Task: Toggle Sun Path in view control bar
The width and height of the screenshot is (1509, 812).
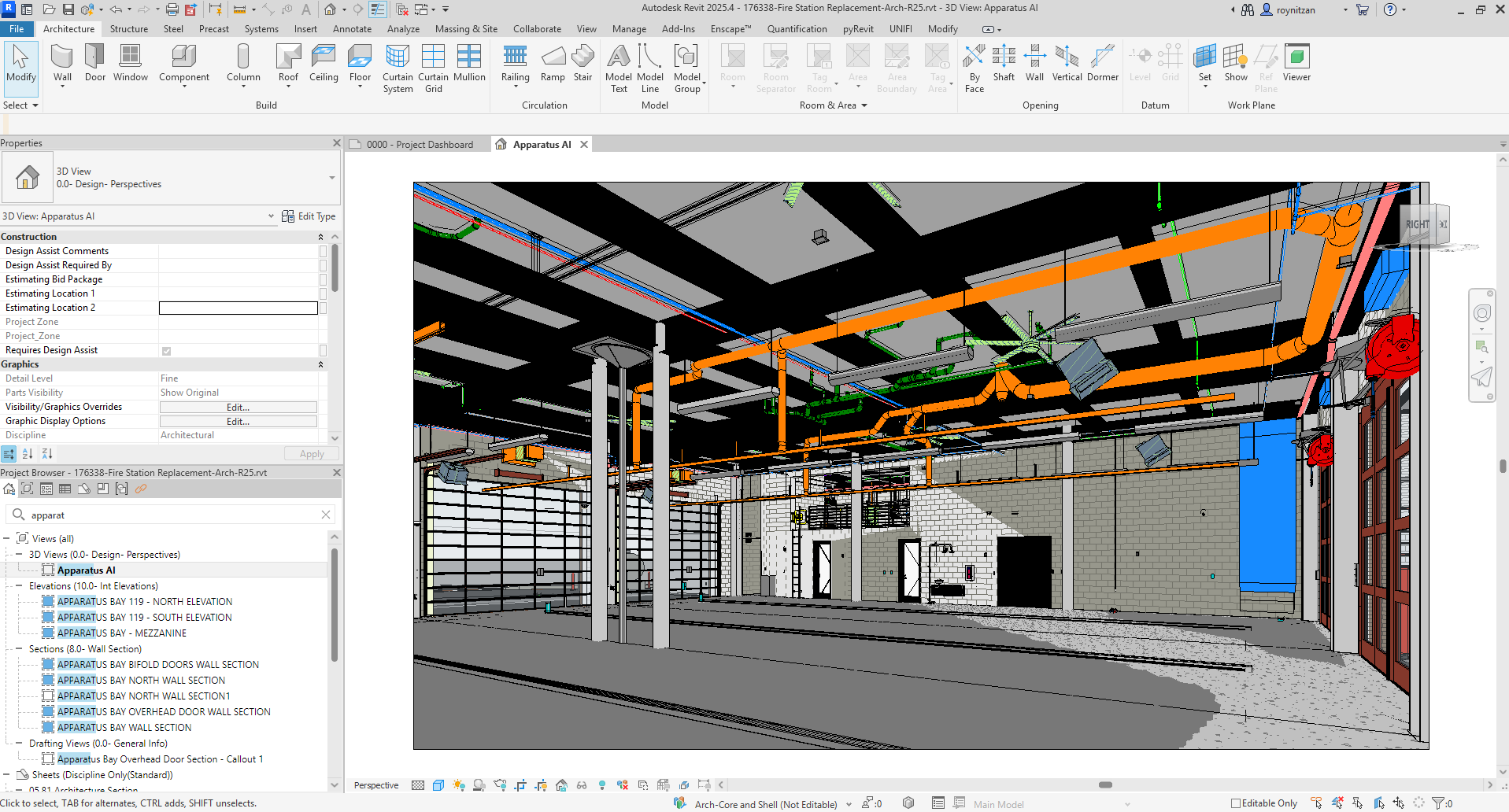Action: [459, 785]
